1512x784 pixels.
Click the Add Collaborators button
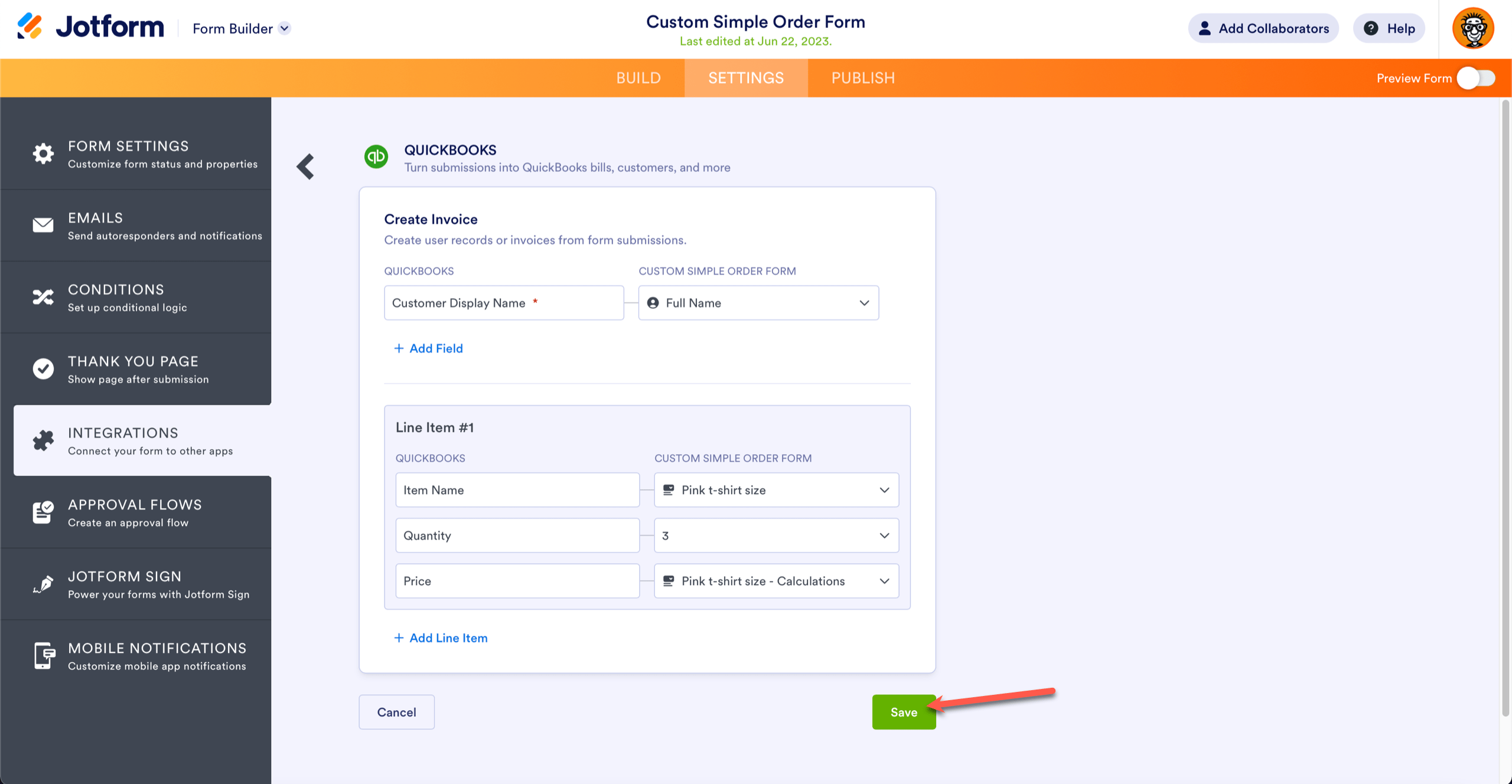pos(1263,28)
